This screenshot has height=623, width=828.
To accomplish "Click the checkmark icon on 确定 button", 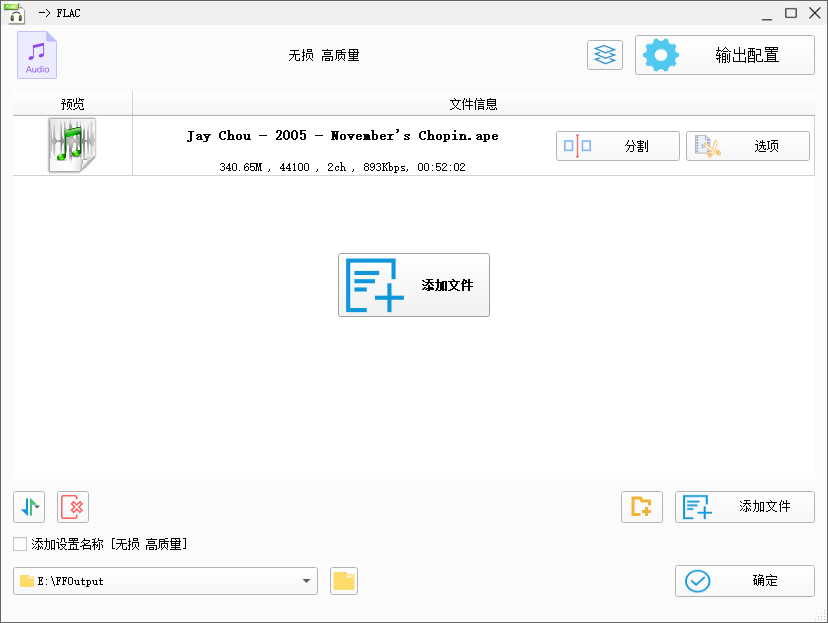I will (x=699, y=581).
